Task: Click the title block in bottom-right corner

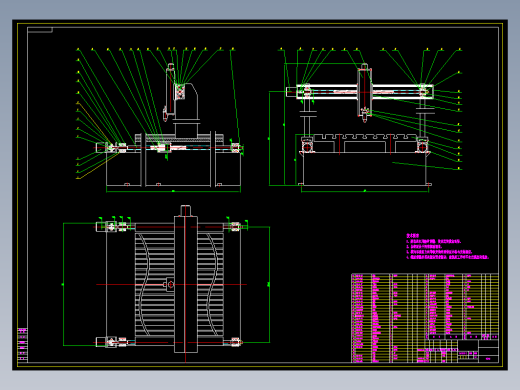Action: (458, 351)
